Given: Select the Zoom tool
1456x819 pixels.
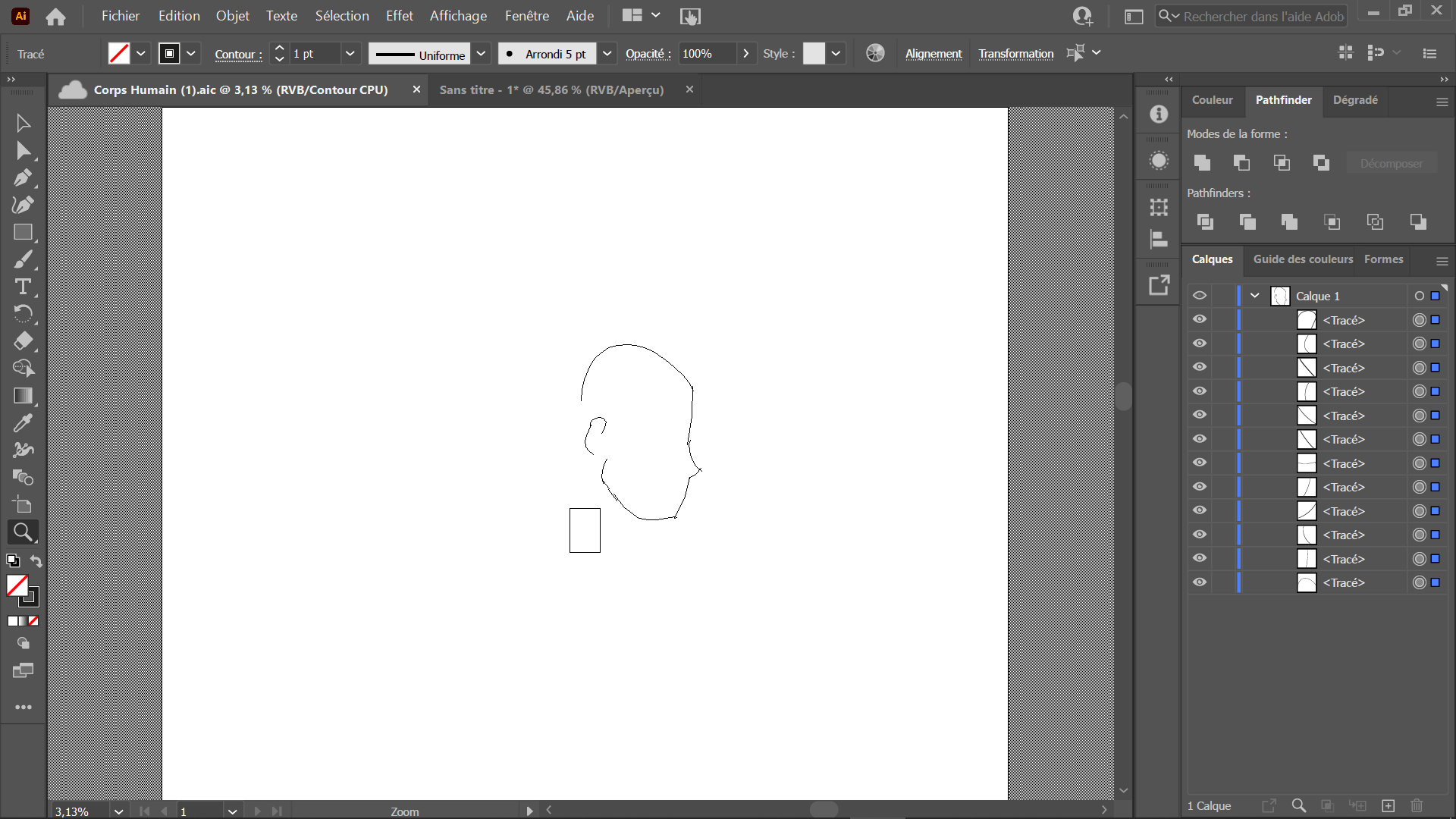Looking at the screenshot, I should coord(22,532).
